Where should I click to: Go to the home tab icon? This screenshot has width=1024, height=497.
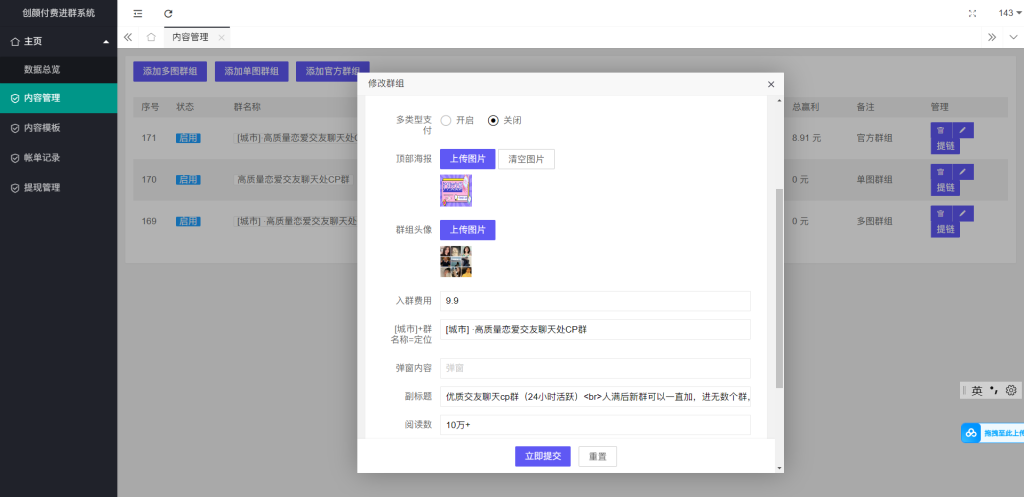point(150,37)
